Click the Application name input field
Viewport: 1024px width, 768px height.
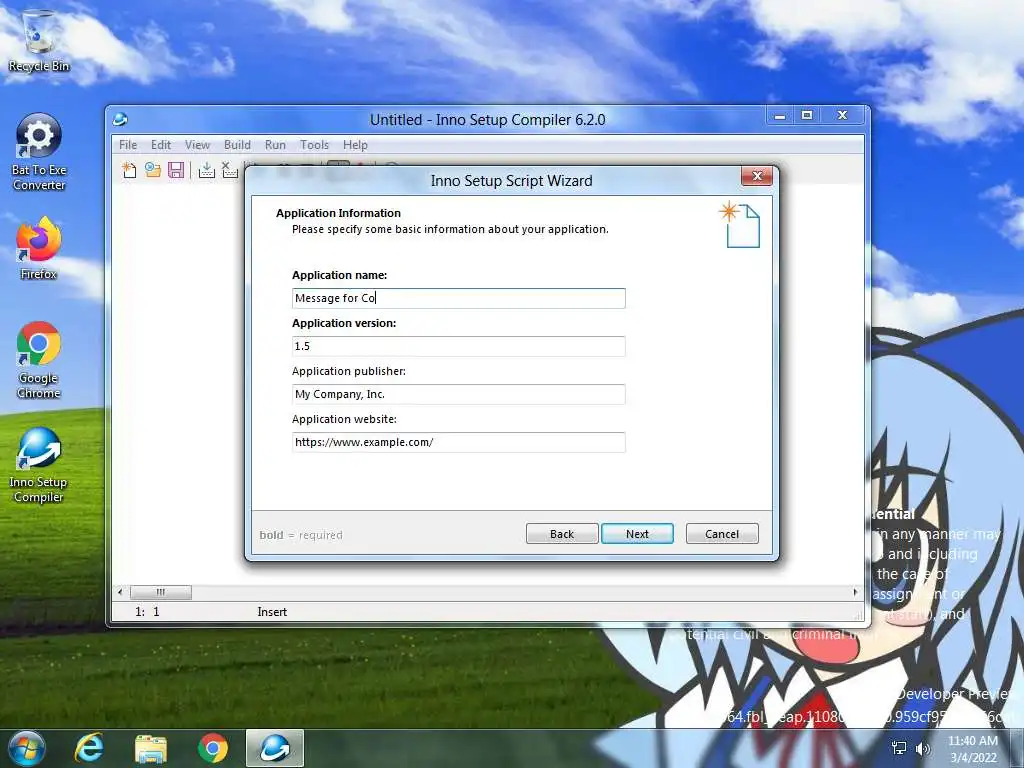pyautogui.click(x=458, y=298)
